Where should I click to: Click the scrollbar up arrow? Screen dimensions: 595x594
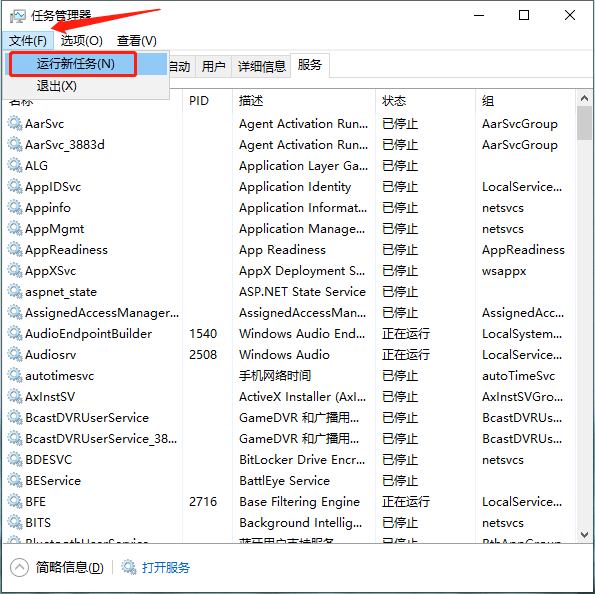pos(584,98)
